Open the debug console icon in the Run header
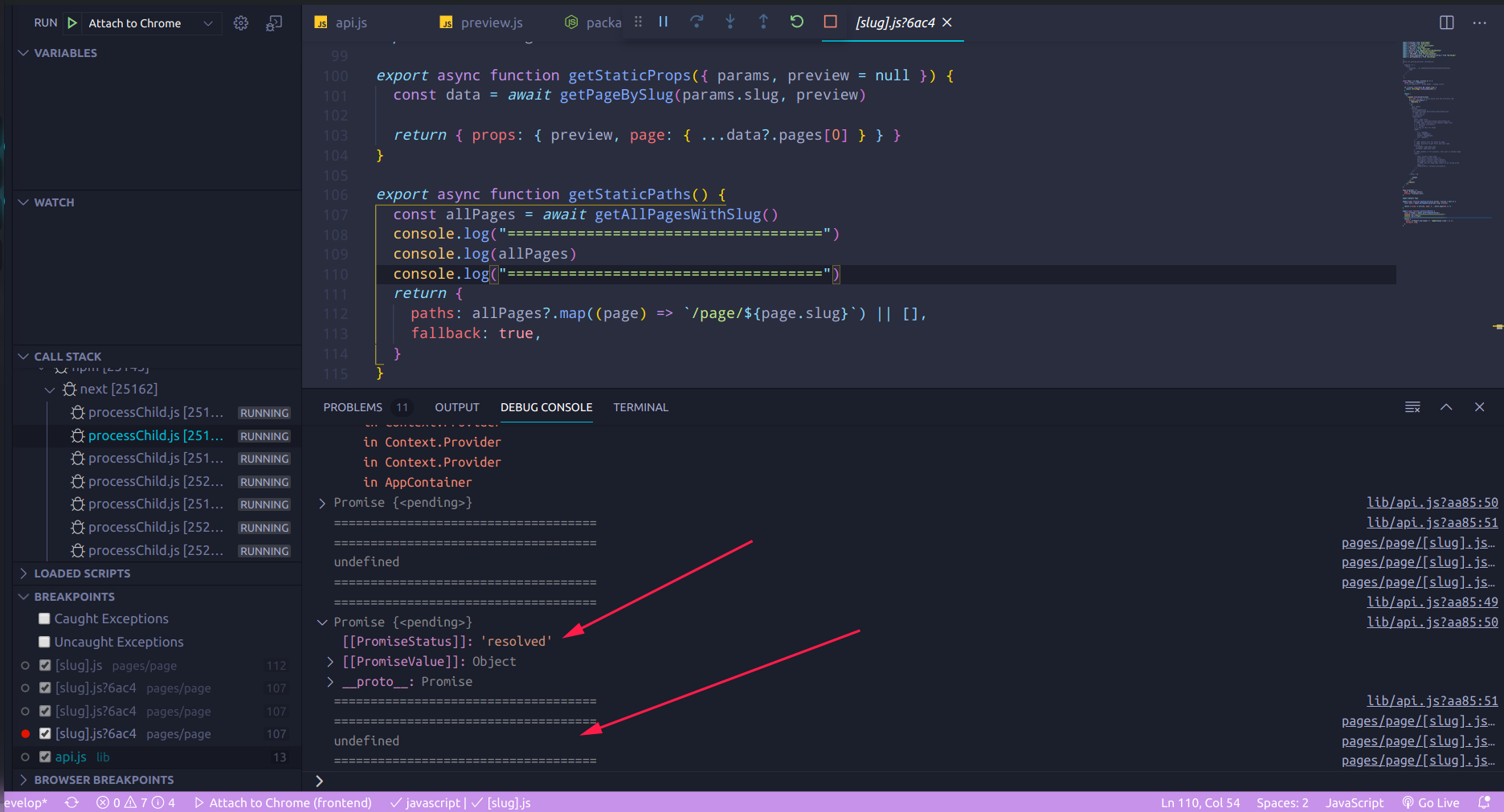This screenshot has height=812, width=1504. (x=274, y=23)
